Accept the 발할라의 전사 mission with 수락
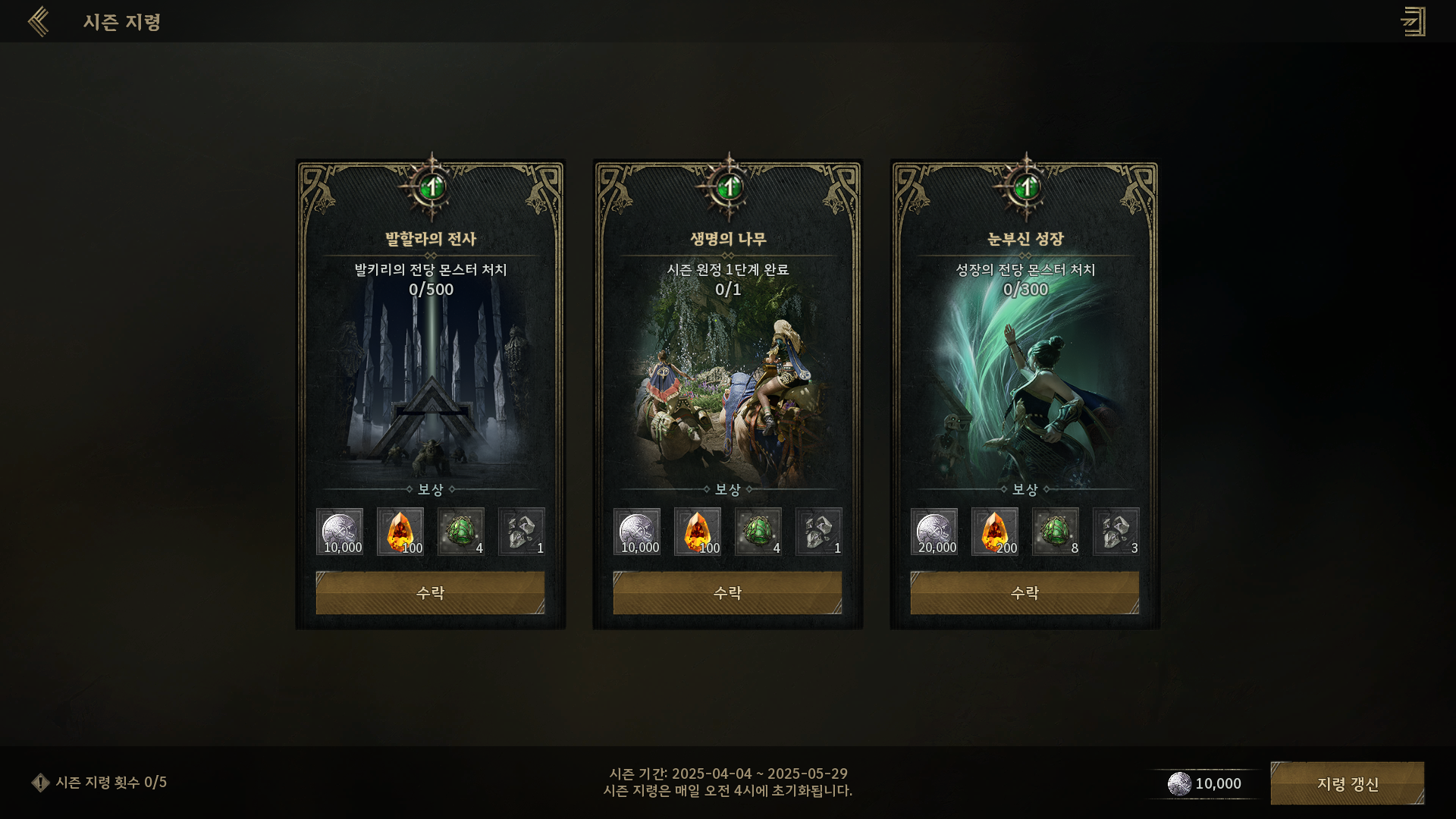Viewport: 1456px width, 819px height. [431, 593]
